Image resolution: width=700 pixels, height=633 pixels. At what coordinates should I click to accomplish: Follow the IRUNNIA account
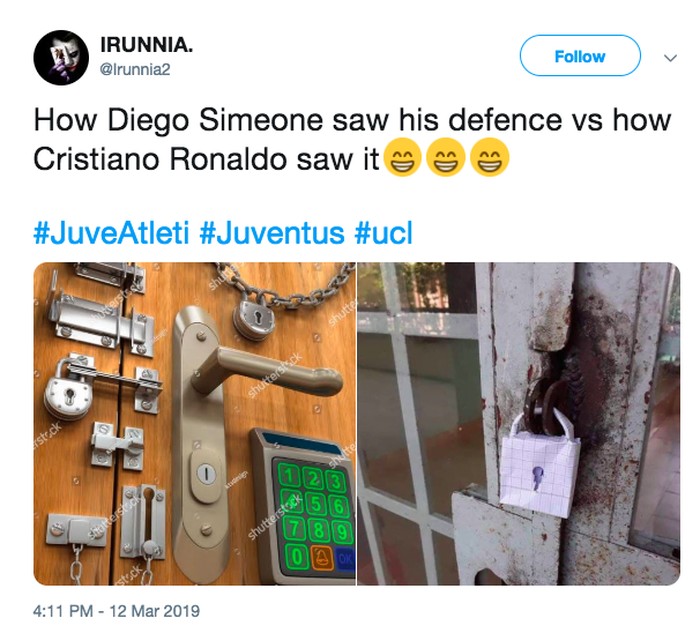tap(580, 55)
